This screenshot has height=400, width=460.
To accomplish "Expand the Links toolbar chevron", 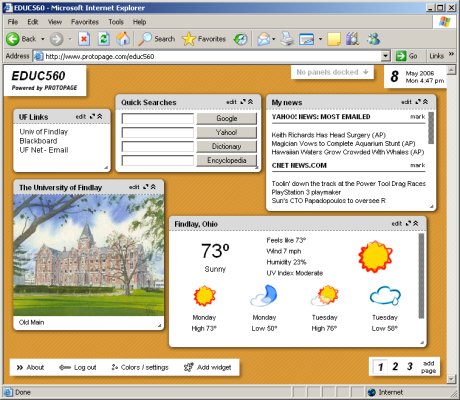I will point(451,54).
